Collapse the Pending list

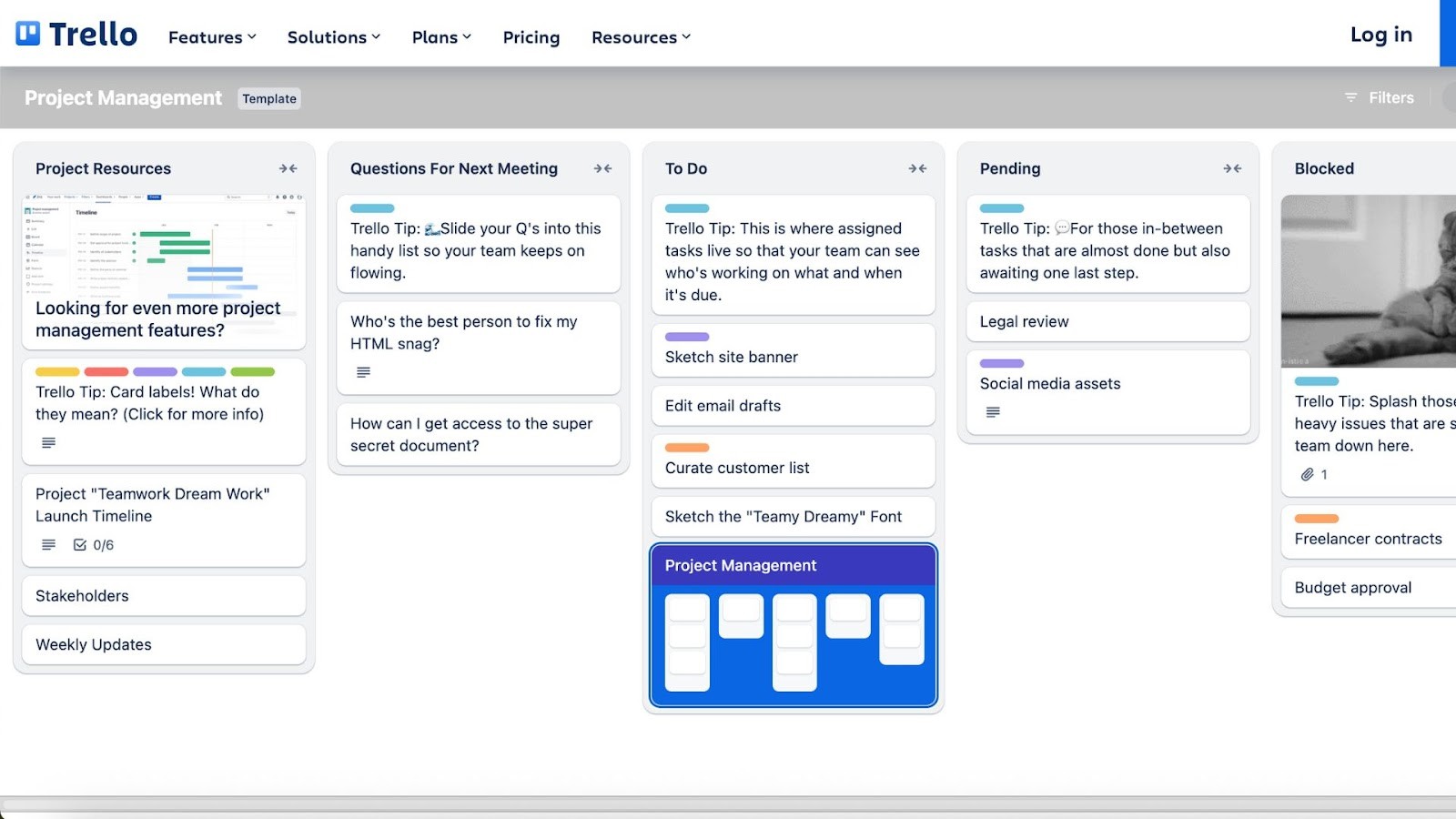[1232, 168]
